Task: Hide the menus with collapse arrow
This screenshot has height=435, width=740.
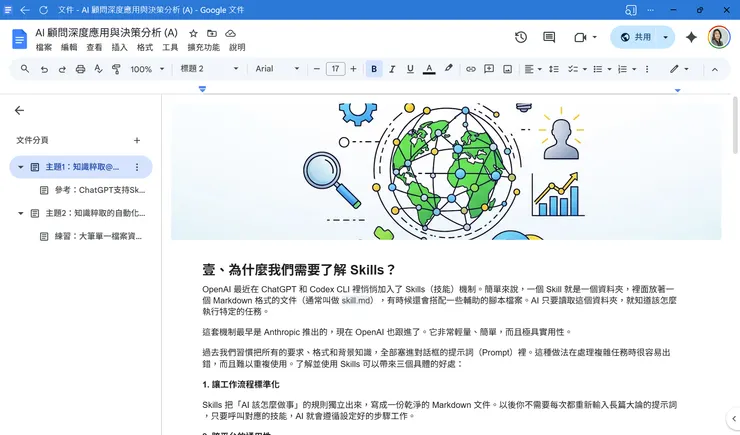Action: (x=715, y=69)
